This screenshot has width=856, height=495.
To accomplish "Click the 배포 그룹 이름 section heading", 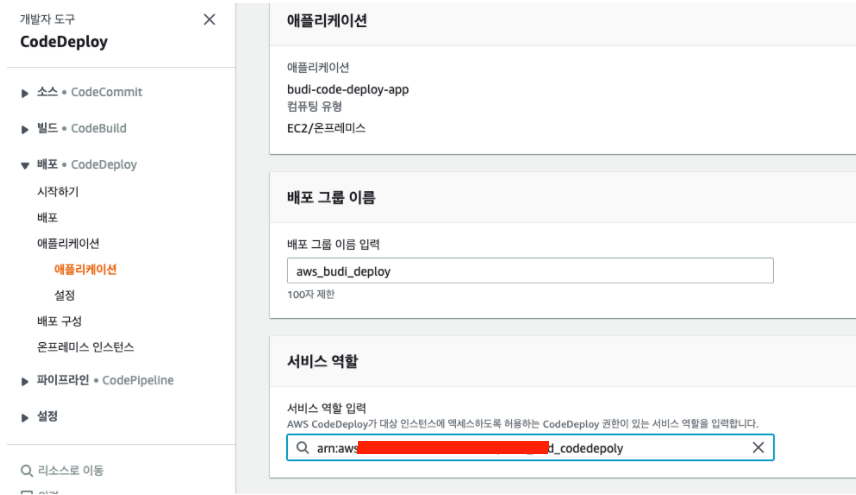I will coord(331,197).
